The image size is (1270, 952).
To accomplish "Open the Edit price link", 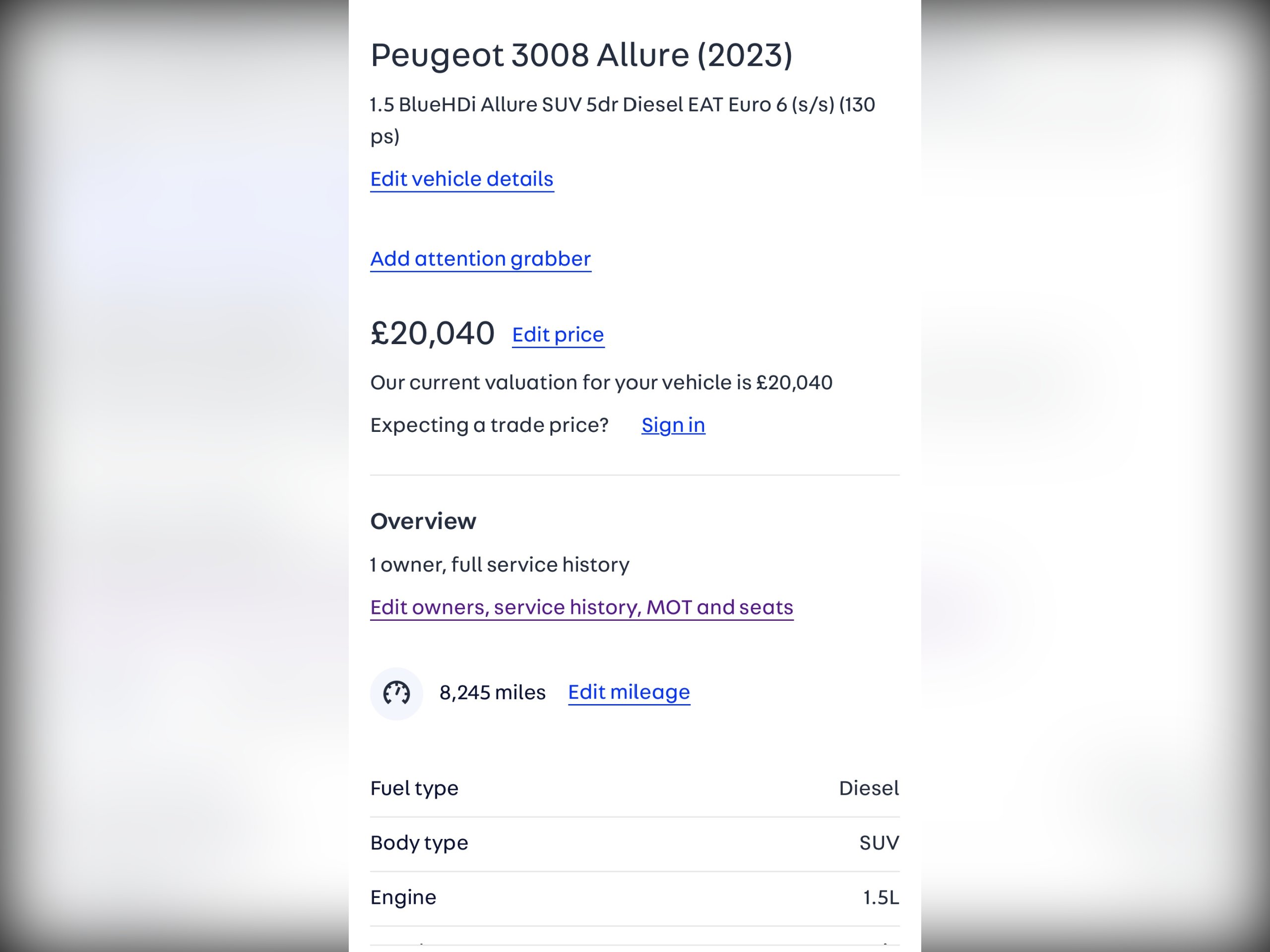I will pos(558,335).
